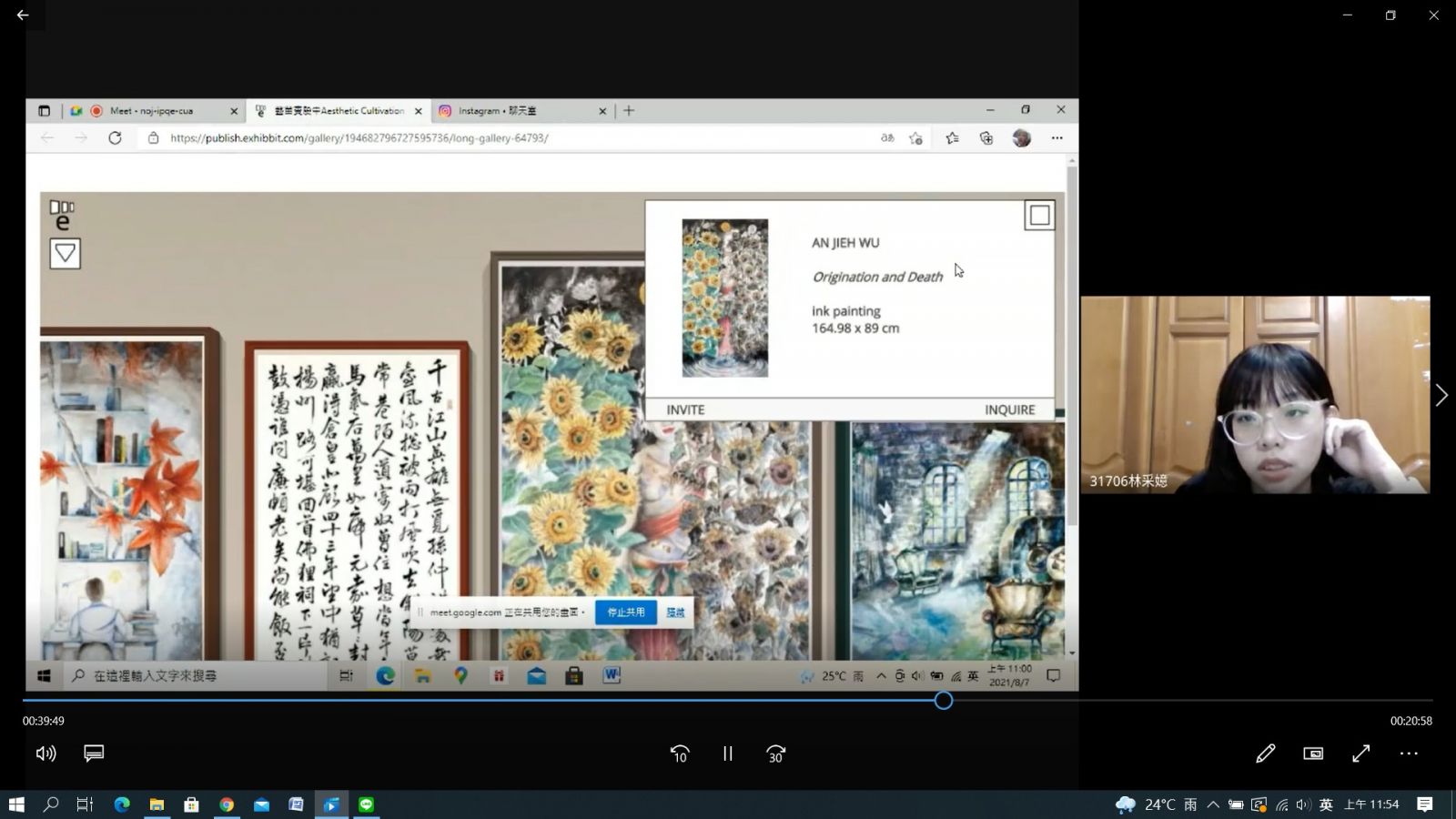Viewport: 1456px width, 819px height.
Task: Click the Hide (隱藏) link
Action: click(x=675, y=612)
